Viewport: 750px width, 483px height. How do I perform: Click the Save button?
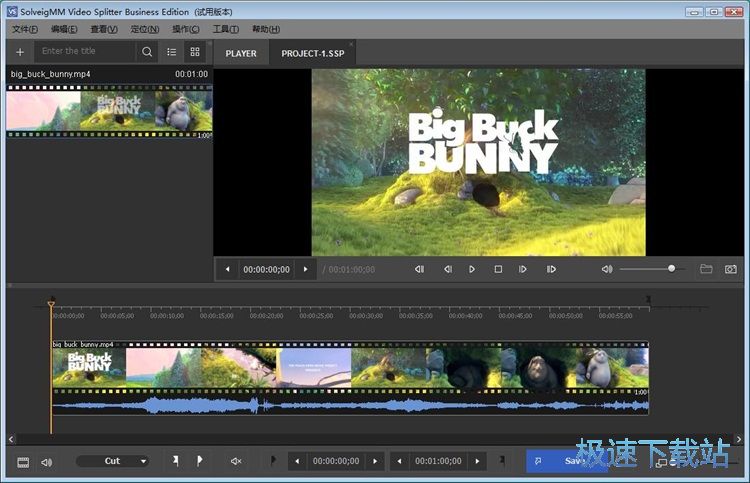click(x=570, y=461)
